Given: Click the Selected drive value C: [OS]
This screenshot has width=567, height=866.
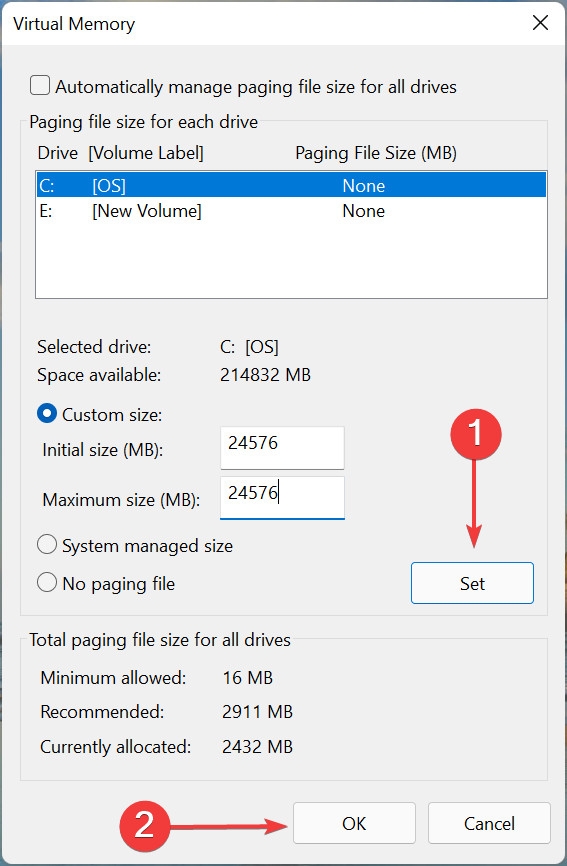Looking at the screenshot, I should (249, 347).
